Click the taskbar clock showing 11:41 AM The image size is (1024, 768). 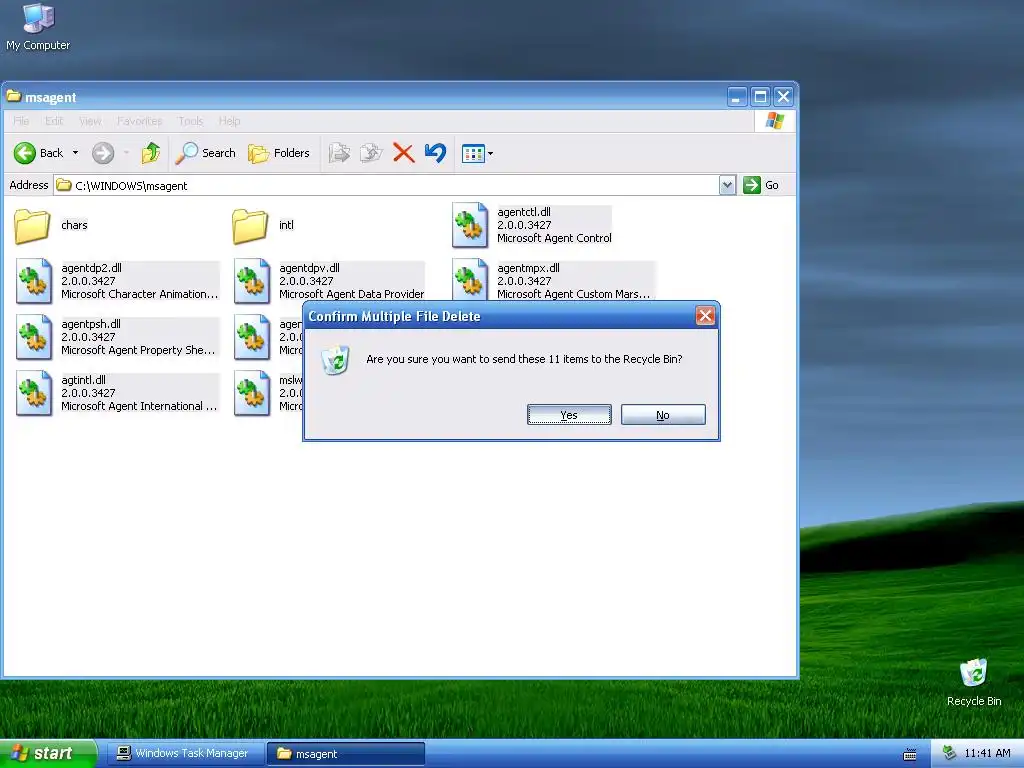[x=987, y=754]
